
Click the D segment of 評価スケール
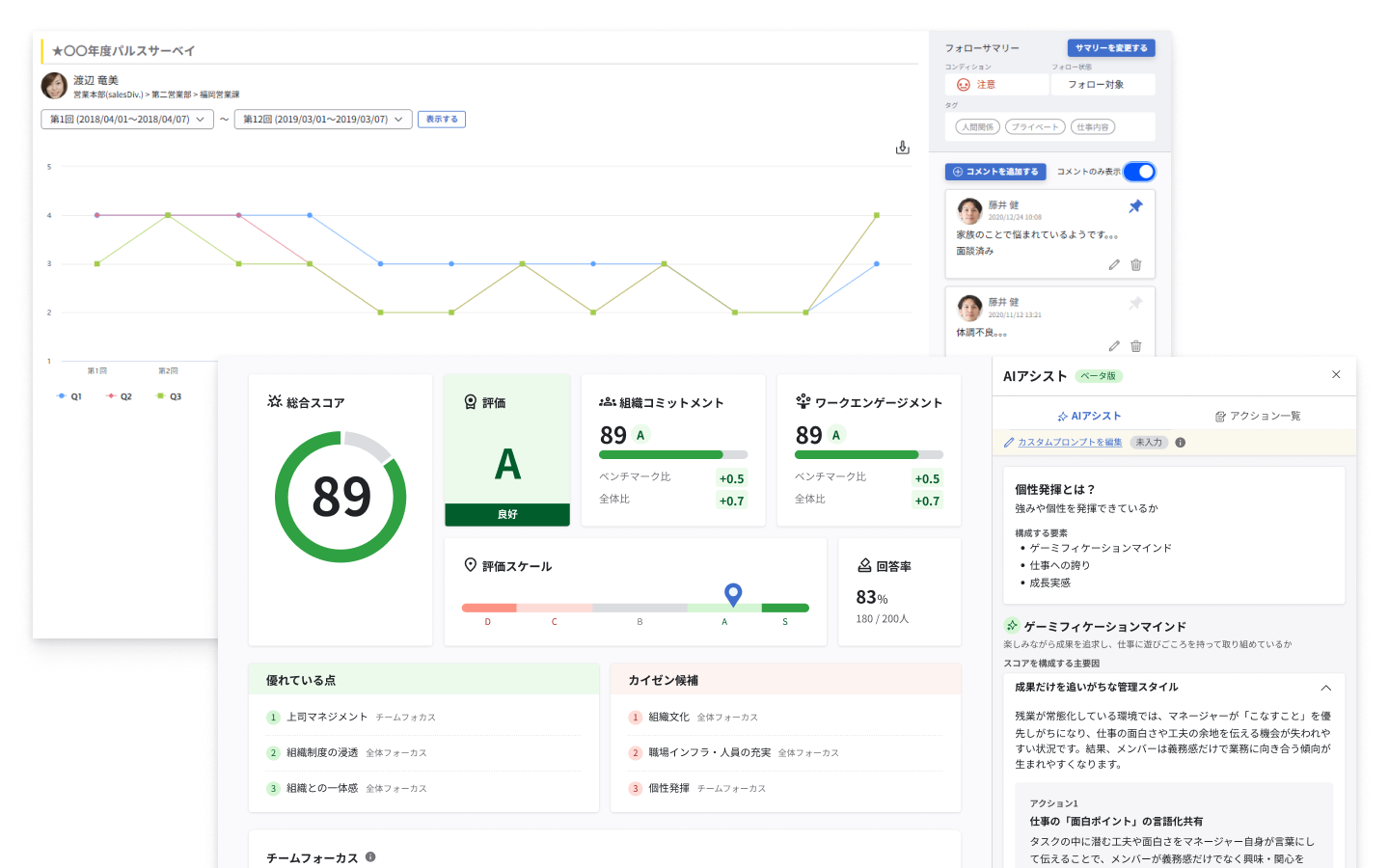[x=489, y=608]
